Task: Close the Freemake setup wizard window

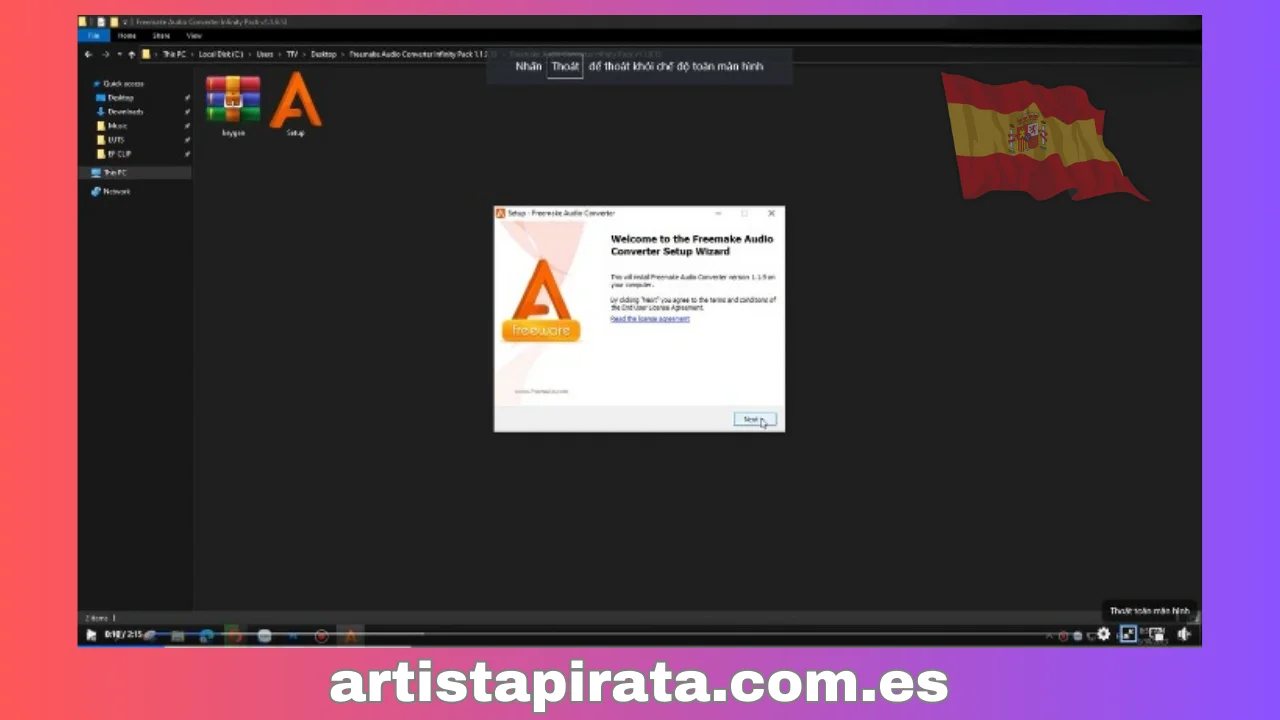Action: (x=771, y=213)
